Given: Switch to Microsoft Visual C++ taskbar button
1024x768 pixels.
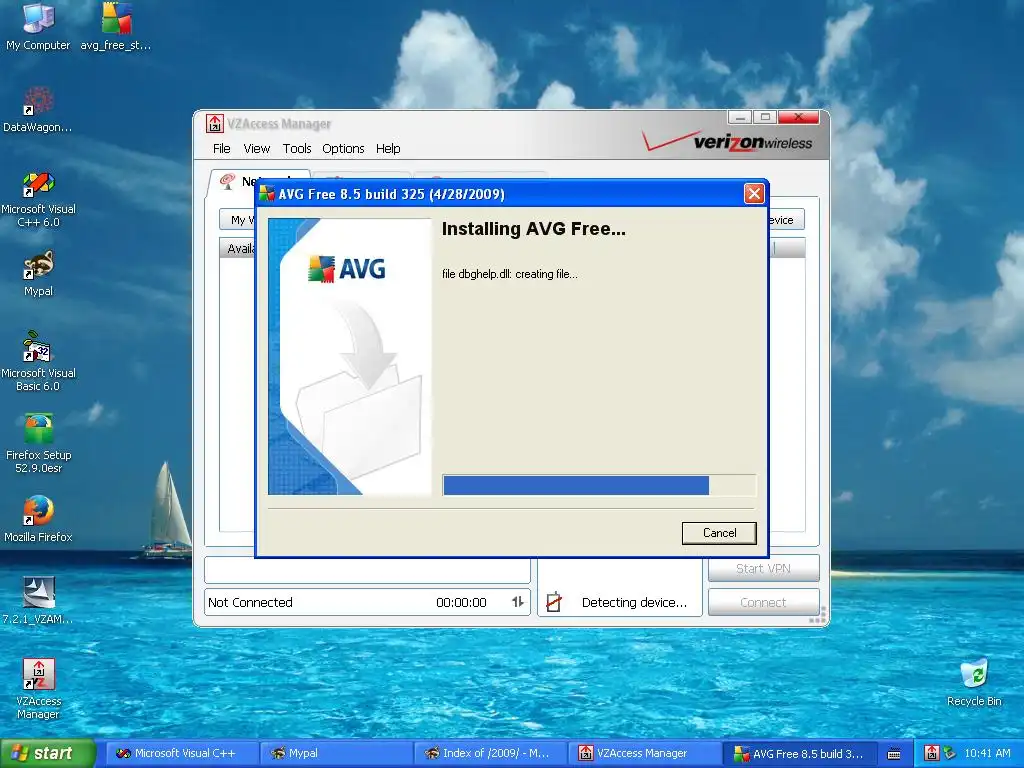Looking at the screenshot, I should tap(184, 753).
